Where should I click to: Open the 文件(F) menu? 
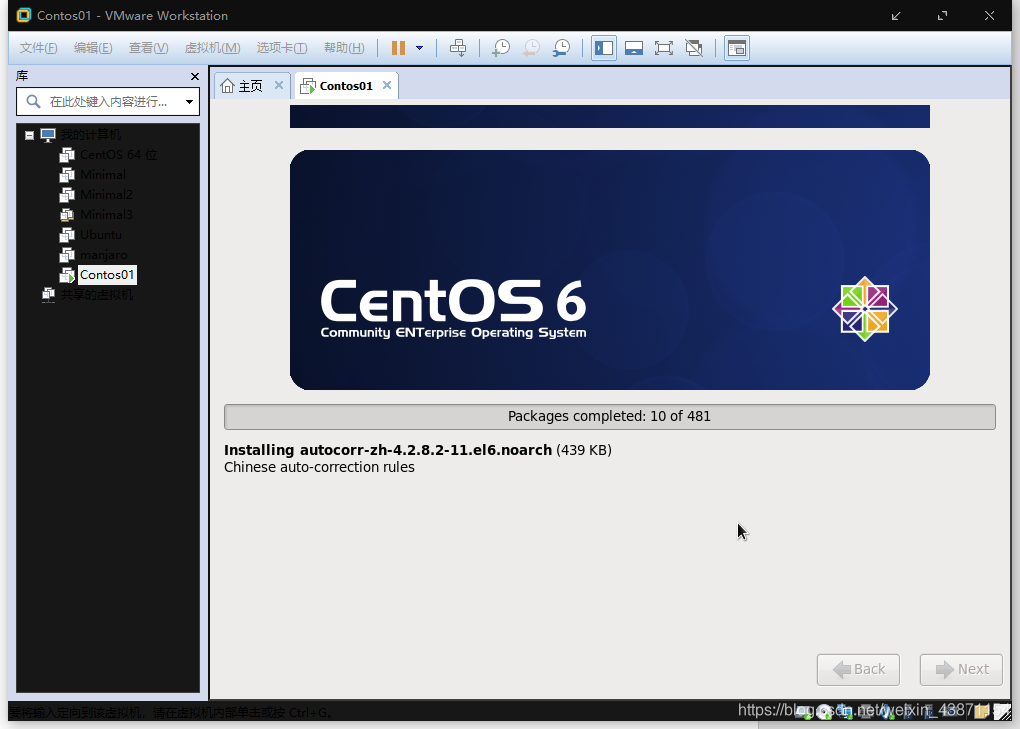38,48
